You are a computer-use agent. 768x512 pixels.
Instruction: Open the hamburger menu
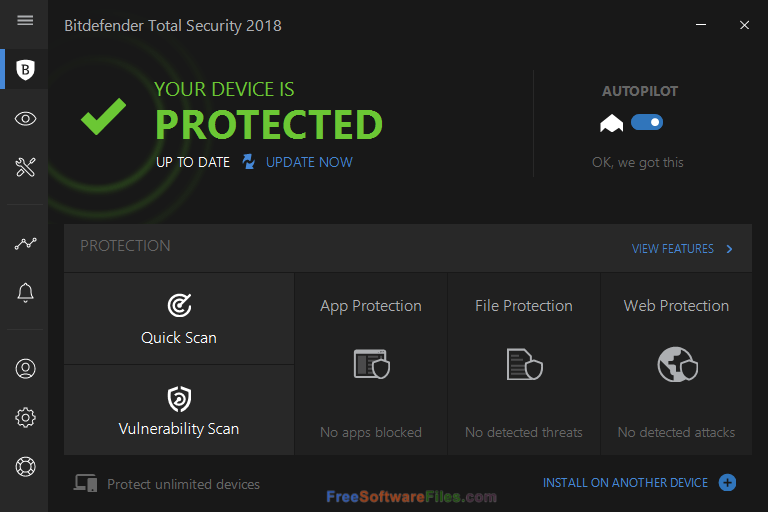point(25,20)
